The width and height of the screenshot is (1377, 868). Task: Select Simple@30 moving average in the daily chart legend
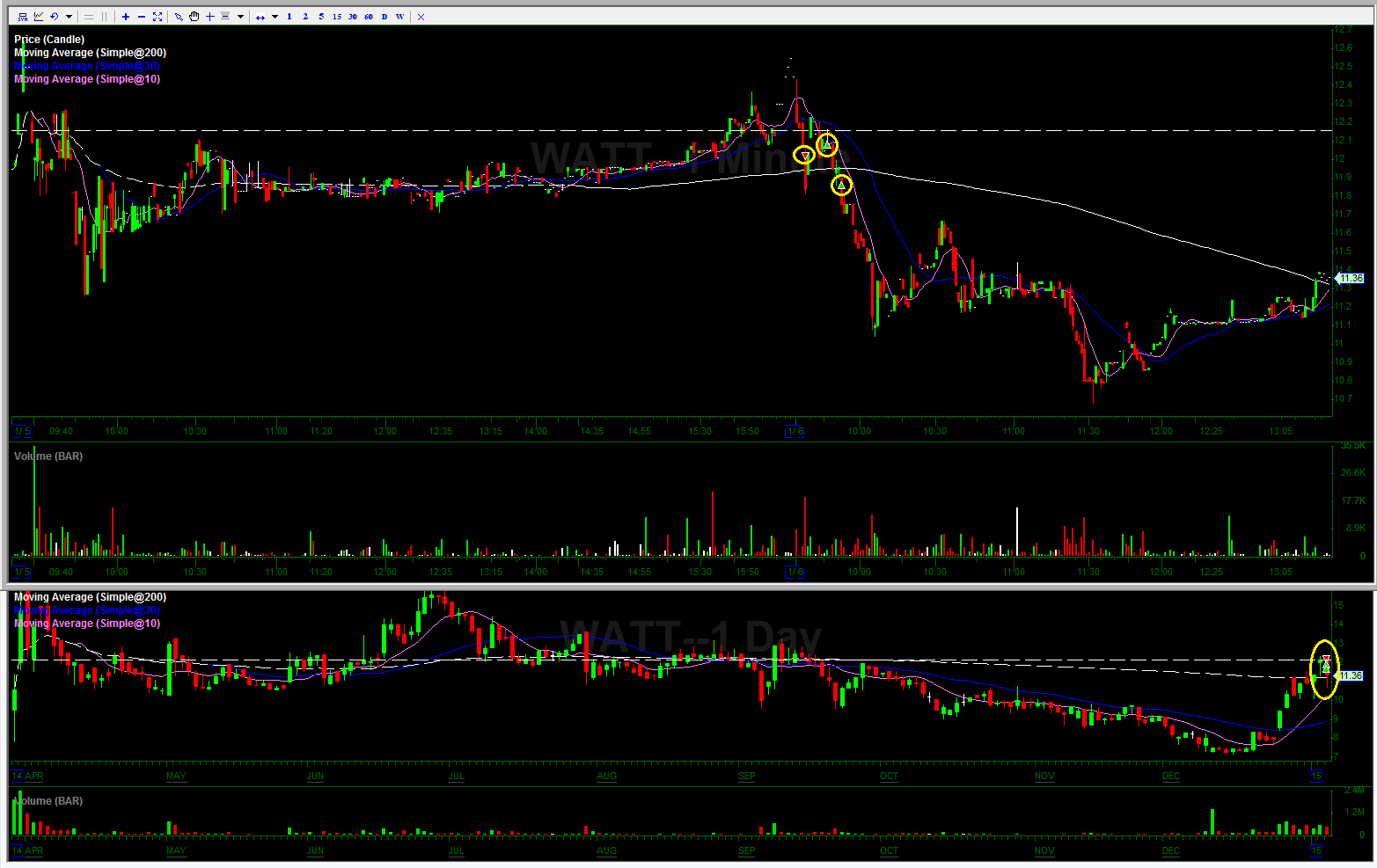tap(87, 610)
